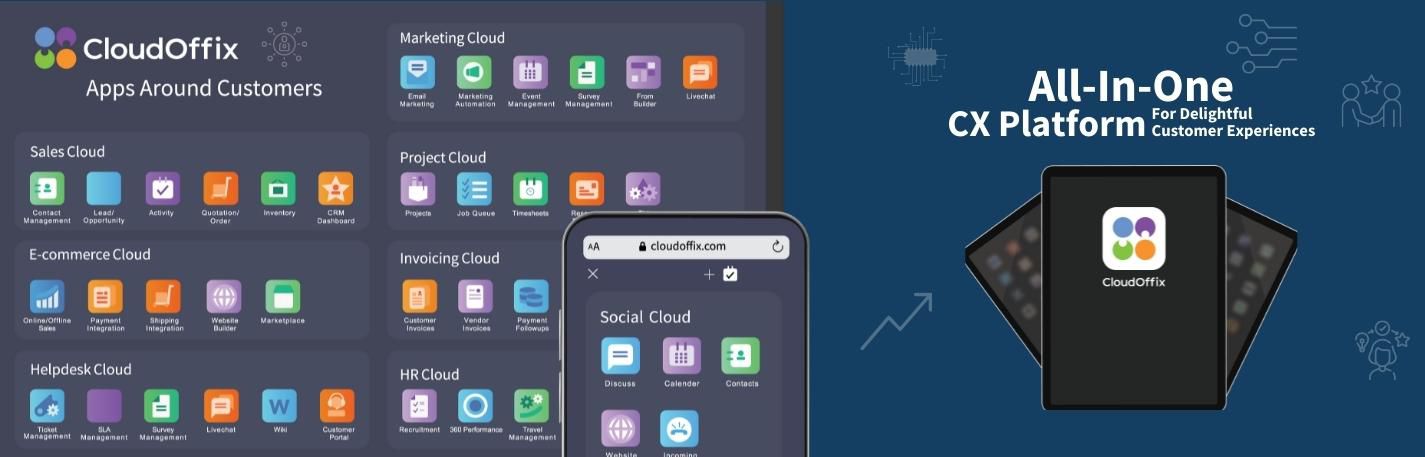Select Survey Management under Marketing Cloud
The image size is (1425, 457).
[x=587, y=72]
